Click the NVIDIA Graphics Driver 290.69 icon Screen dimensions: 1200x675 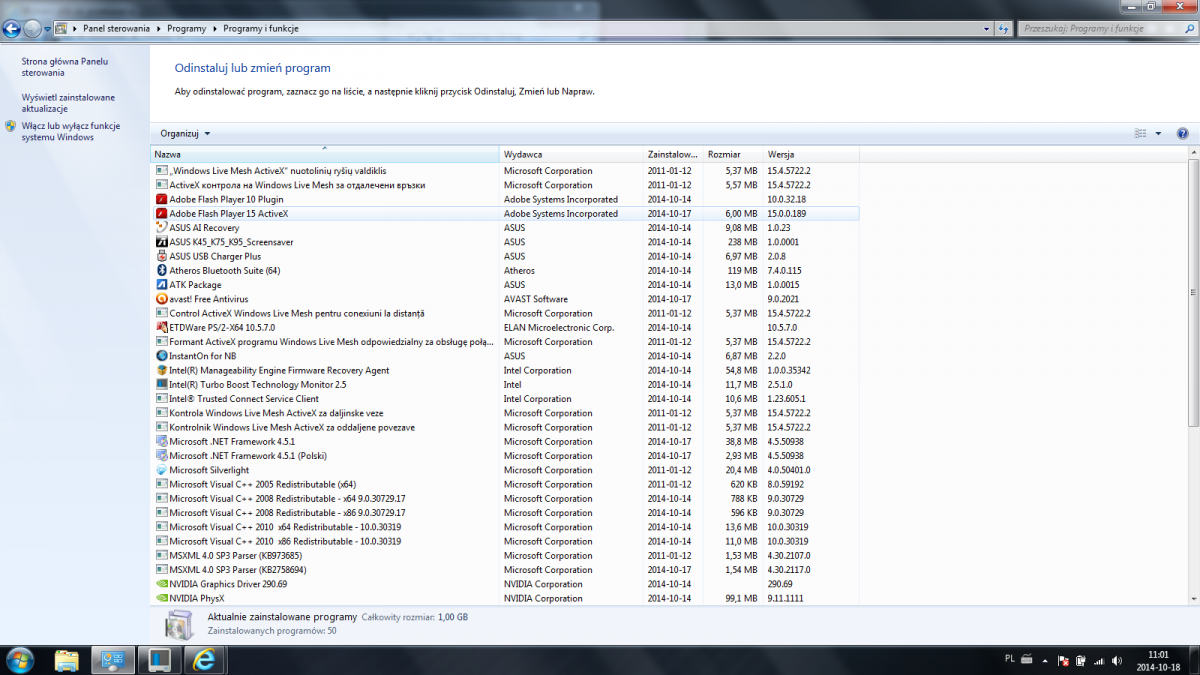pos(161,584)
